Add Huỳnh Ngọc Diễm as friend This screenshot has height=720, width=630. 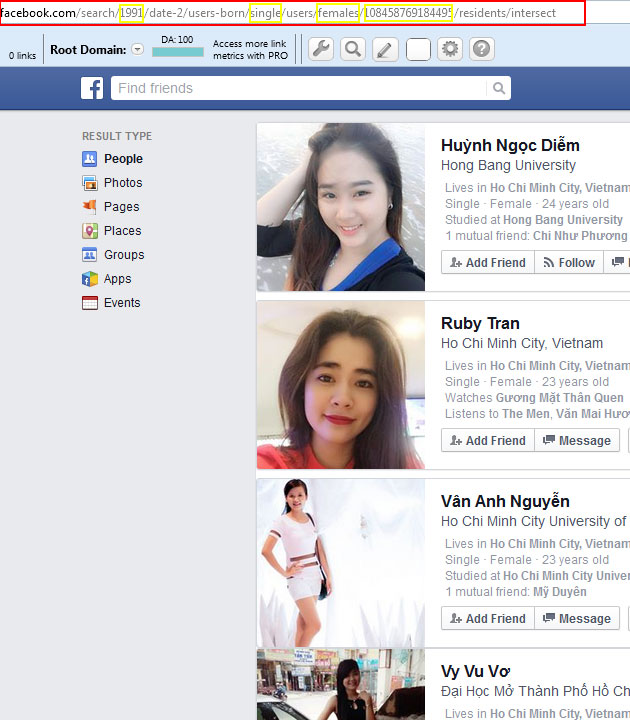[x=487, y=263]
